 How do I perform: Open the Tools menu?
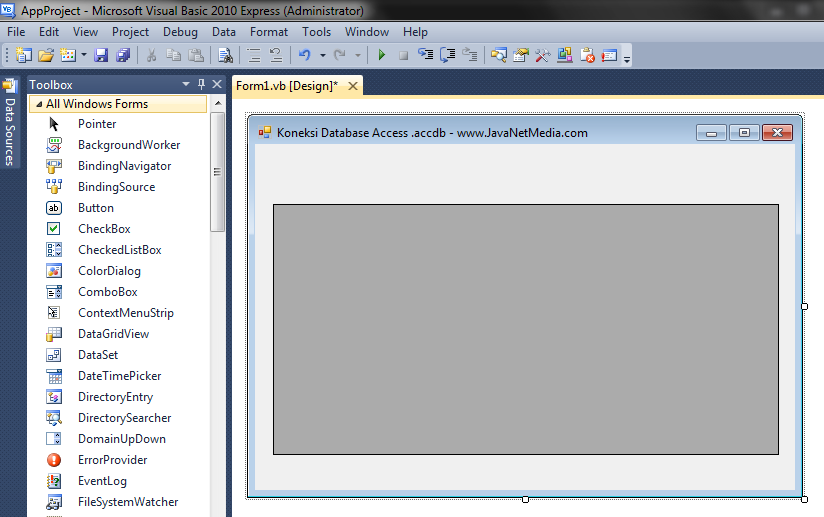(316, 32)
